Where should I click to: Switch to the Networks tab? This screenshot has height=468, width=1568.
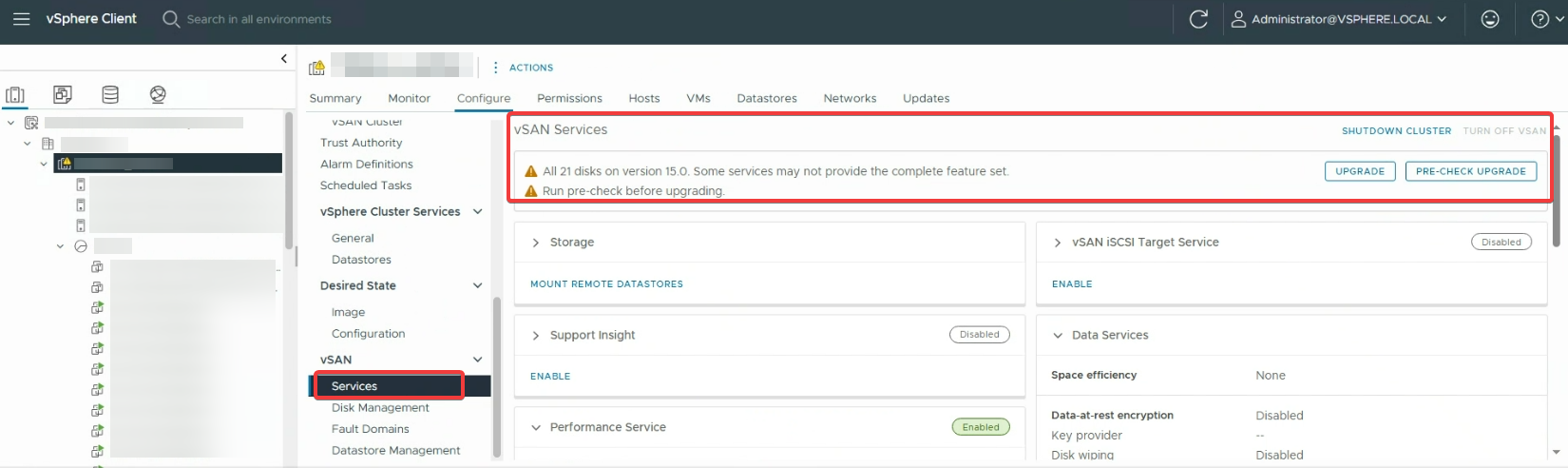[850, 98]
